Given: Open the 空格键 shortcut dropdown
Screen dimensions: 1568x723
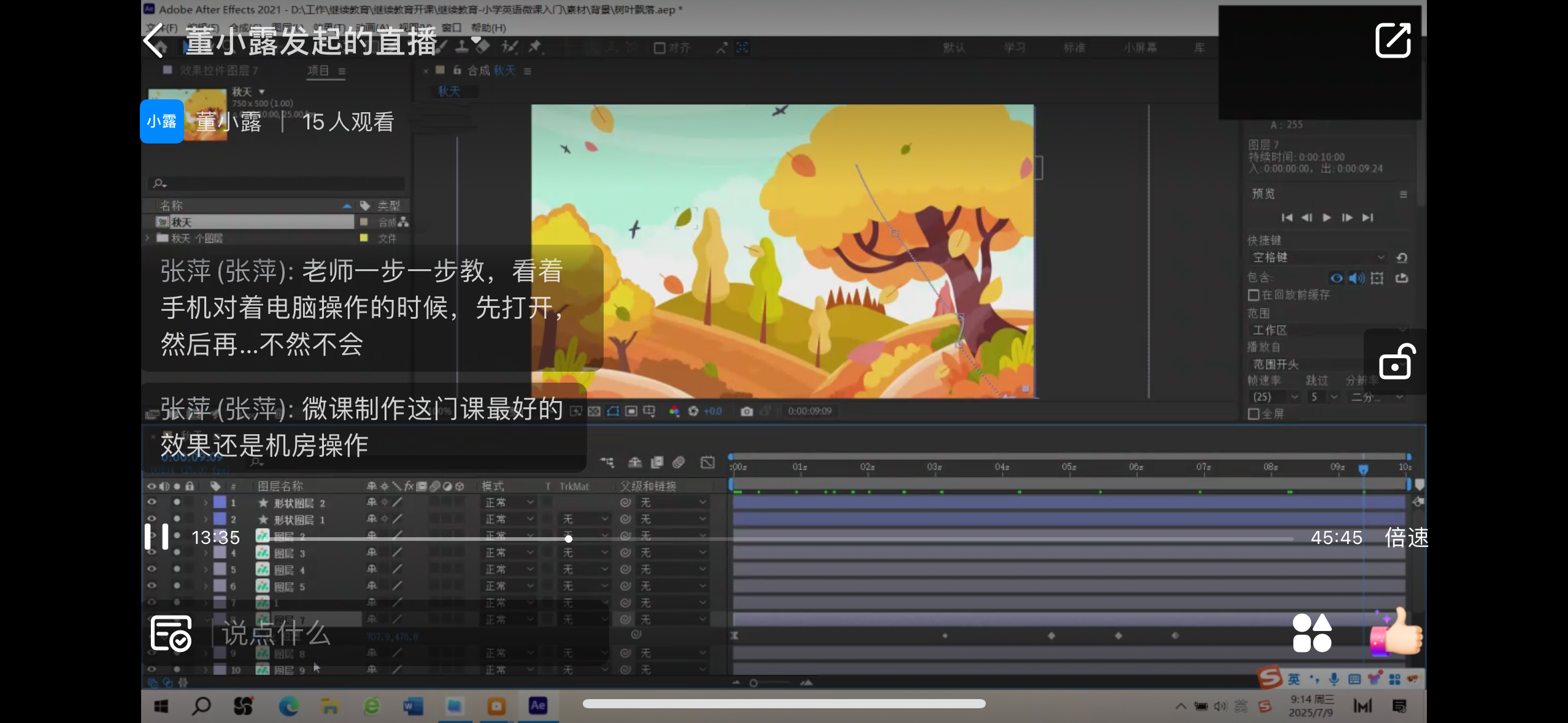Looking at the screenshot, I should pos(1318,258).
